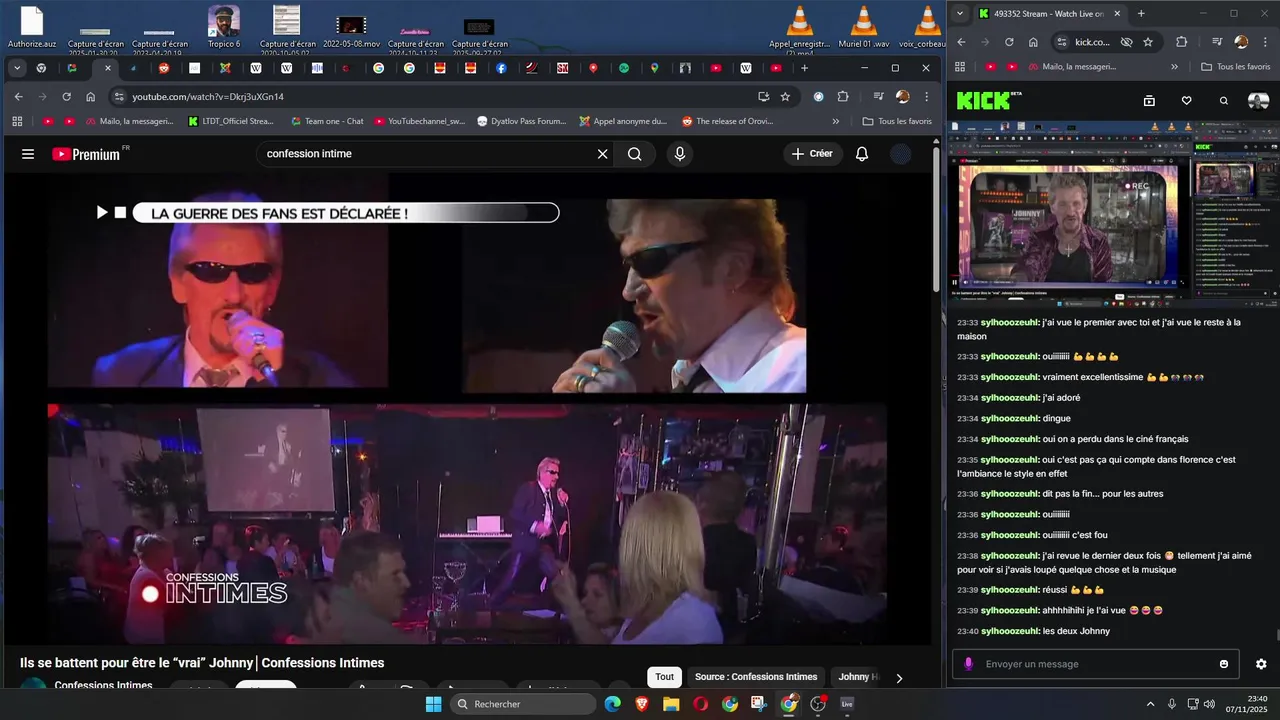Select the 'Tout' filter chip
This screenshot has height=720, width=1280.
point(665,677)
